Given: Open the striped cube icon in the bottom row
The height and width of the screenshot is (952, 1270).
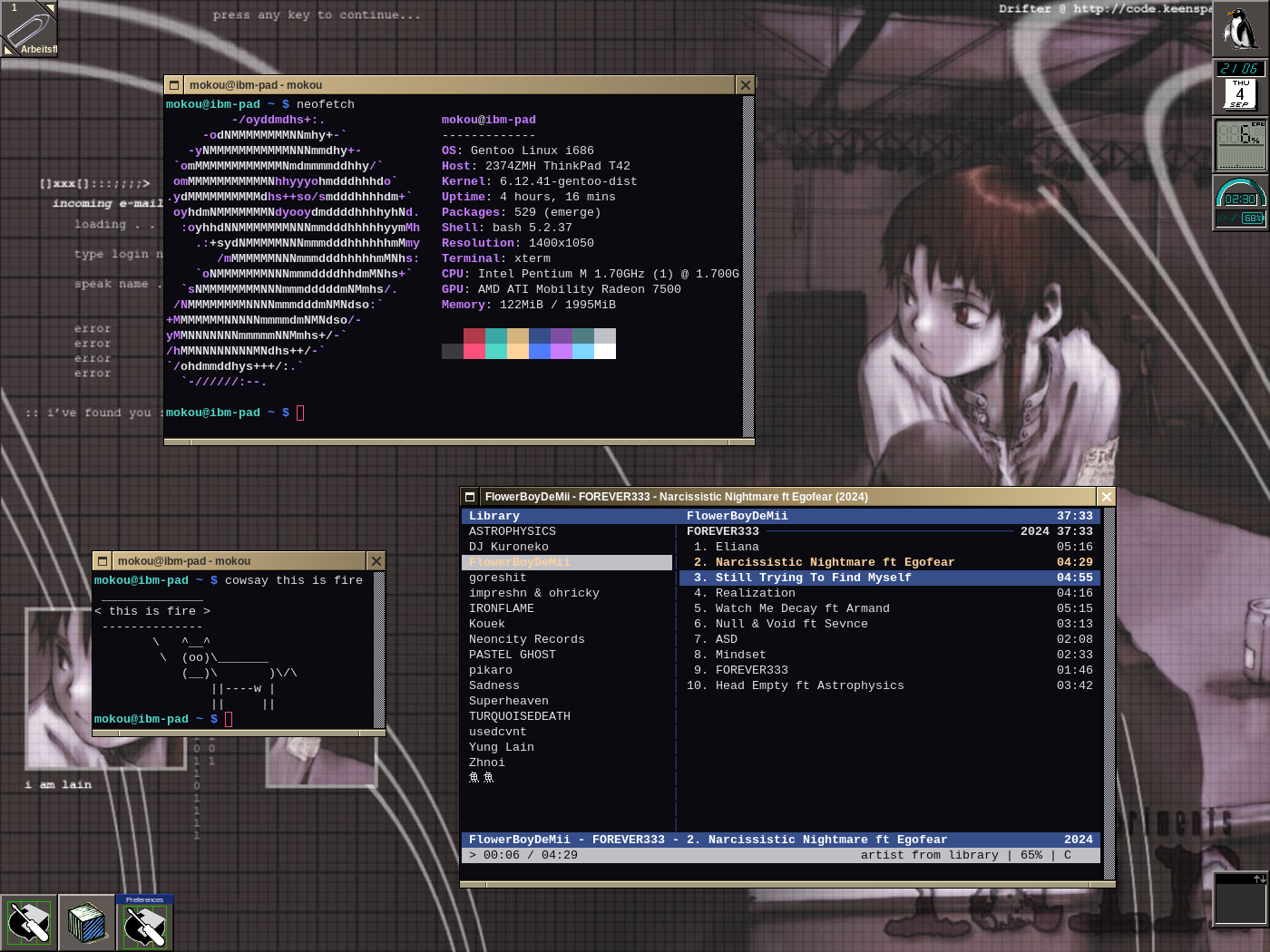Looking at the screenshot, I should click(87, 923).
